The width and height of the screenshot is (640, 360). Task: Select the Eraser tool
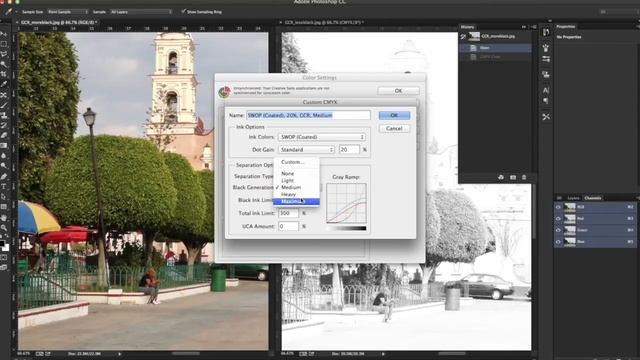(x=4, y=136)
